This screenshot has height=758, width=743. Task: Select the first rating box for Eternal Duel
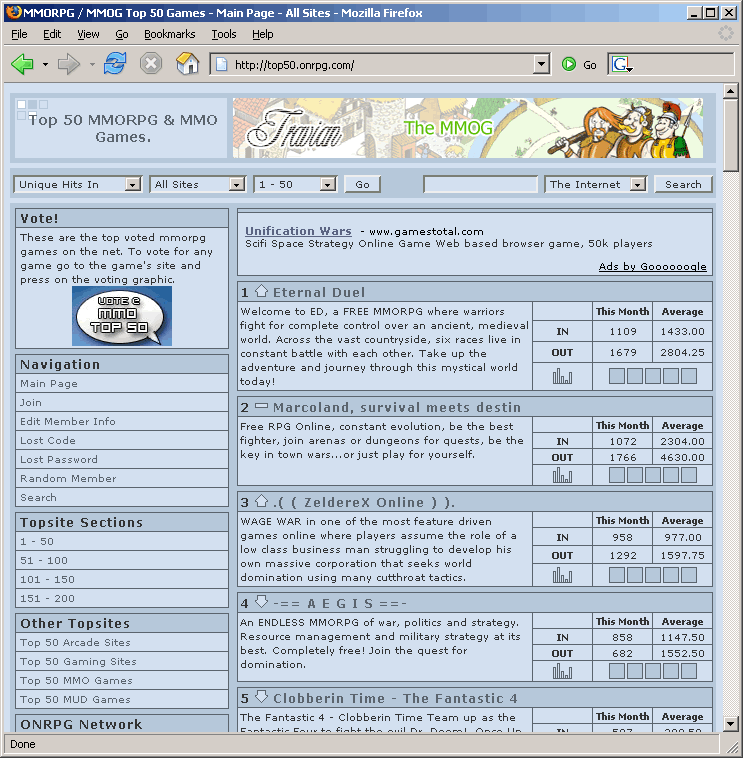coord(617,376)
